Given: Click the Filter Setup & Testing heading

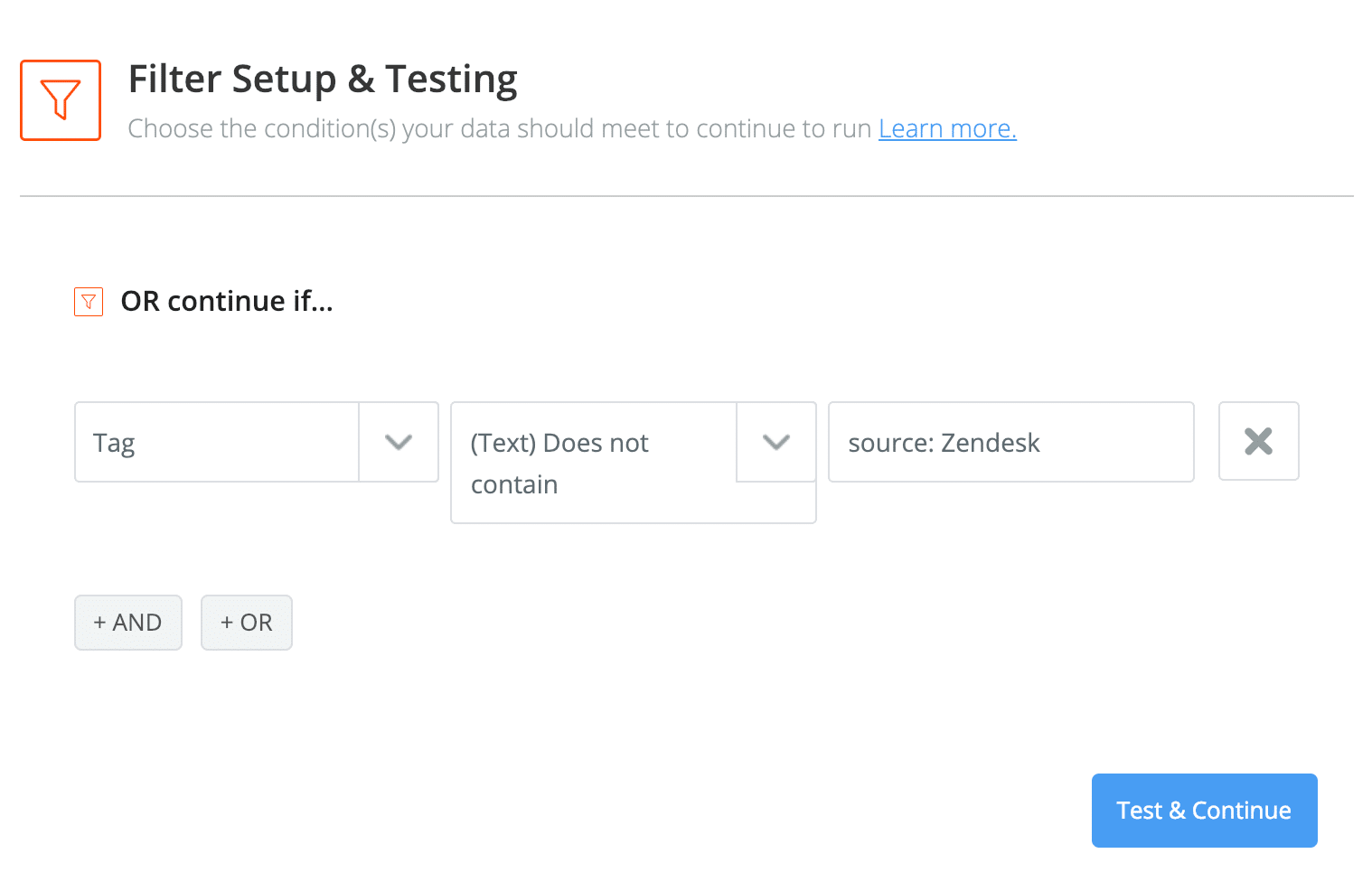Looking at the screenshot, I should click(x=323, y=80).
